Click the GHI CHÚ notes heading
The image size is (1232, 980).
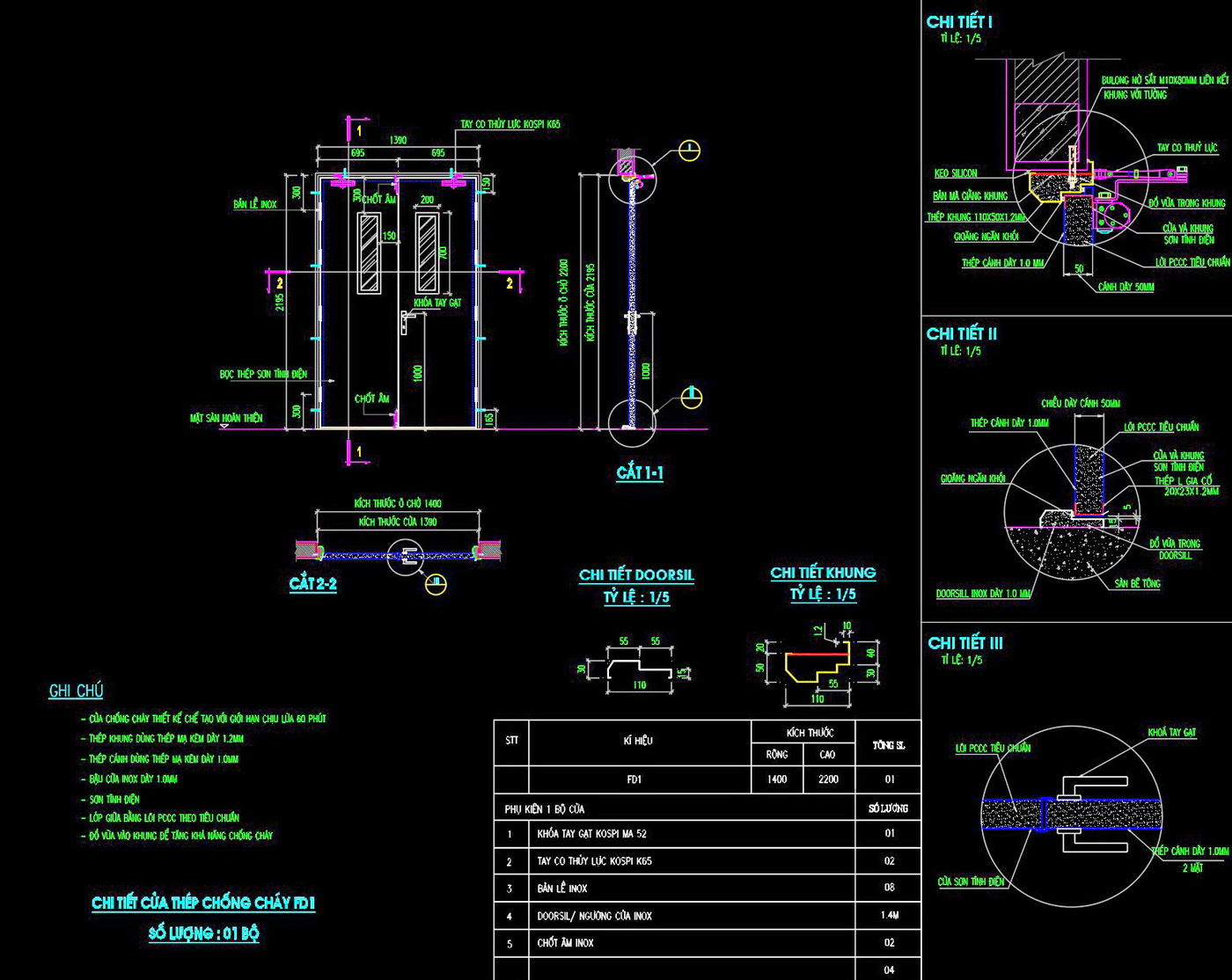tap(76, 691)
